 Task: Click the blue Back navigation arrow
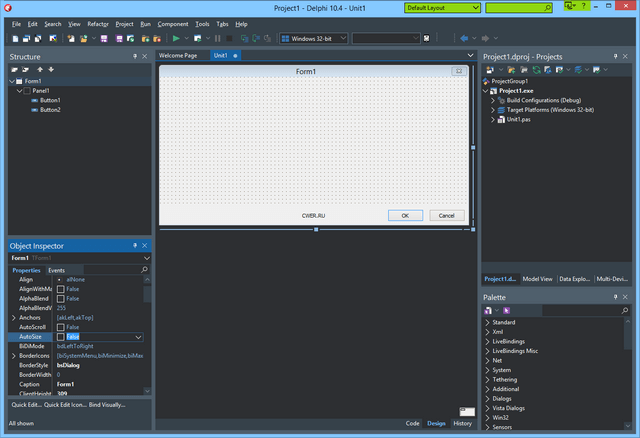click(463, 38)
